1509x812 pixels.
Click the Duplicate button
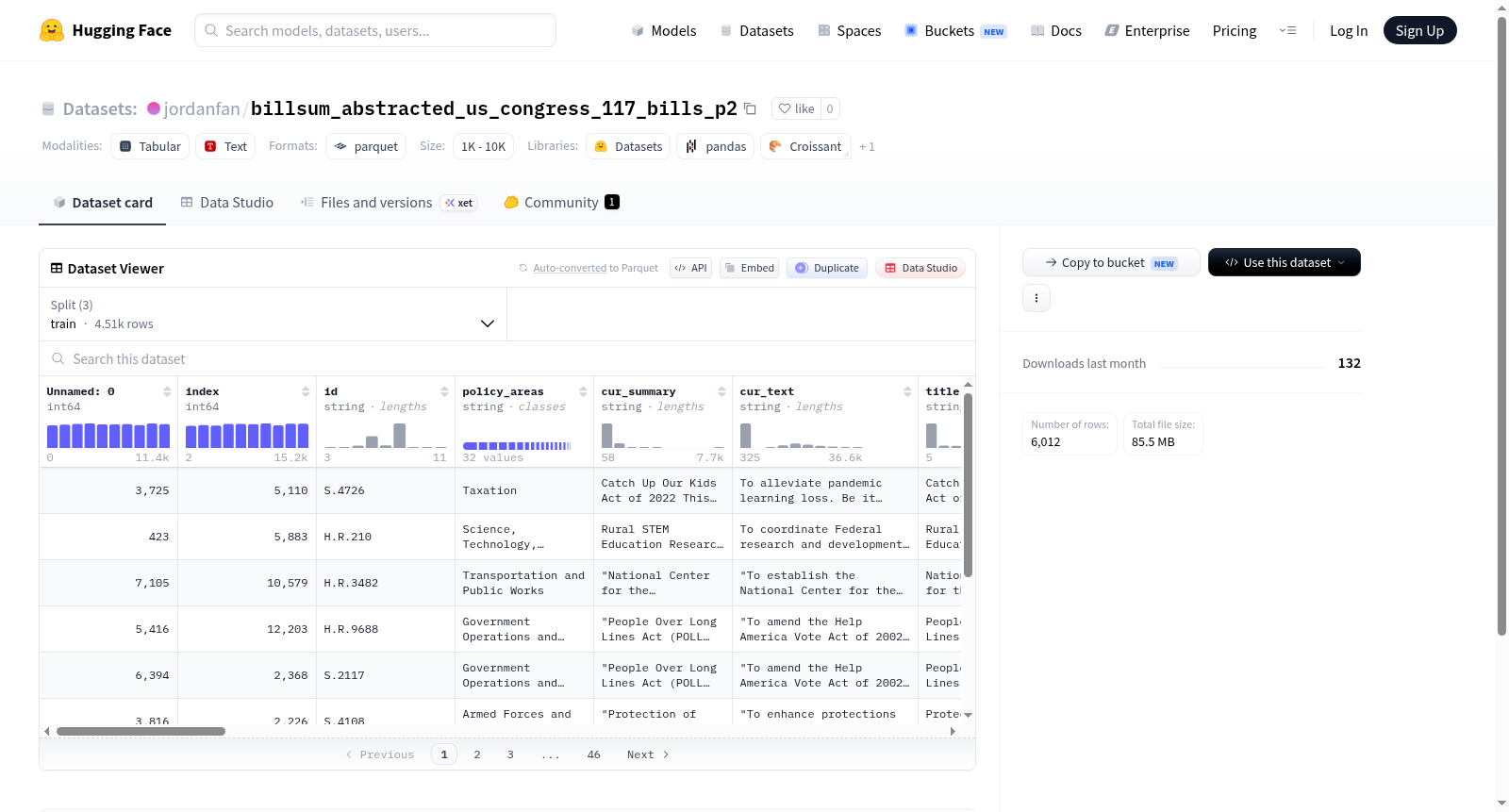[x=827, y=268]
